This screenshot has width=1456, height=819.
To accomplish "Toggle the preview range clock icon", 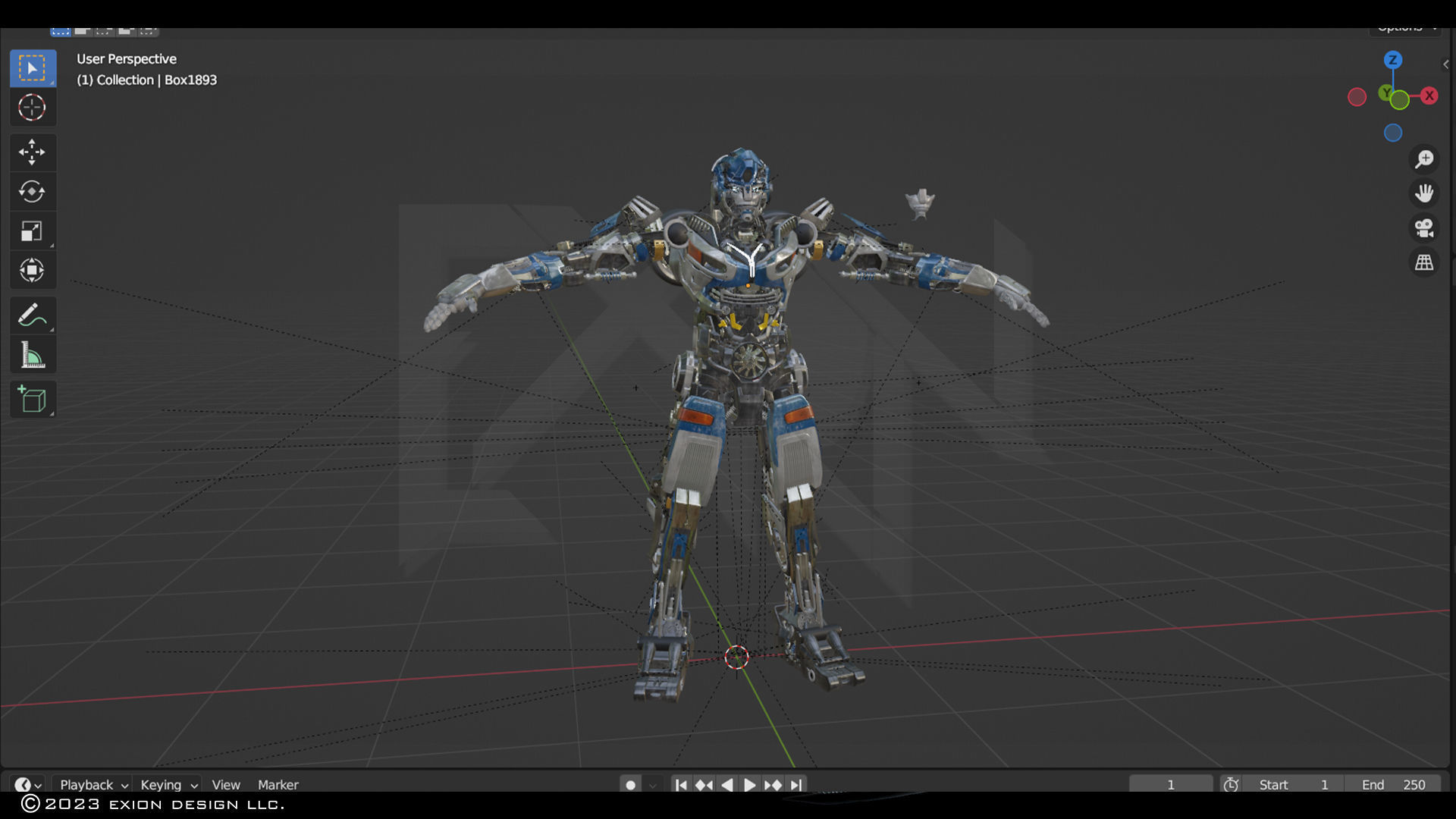I will pos(1231,785).
